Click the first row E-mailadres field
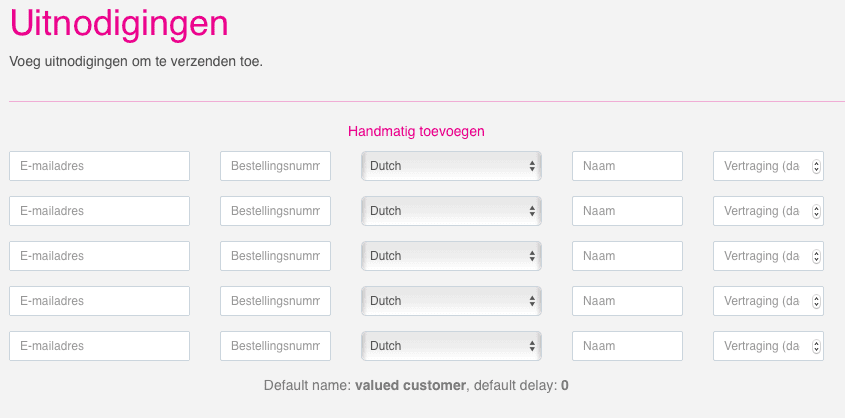The height and width of the screenshot is (418, 845). pos(99,166)
